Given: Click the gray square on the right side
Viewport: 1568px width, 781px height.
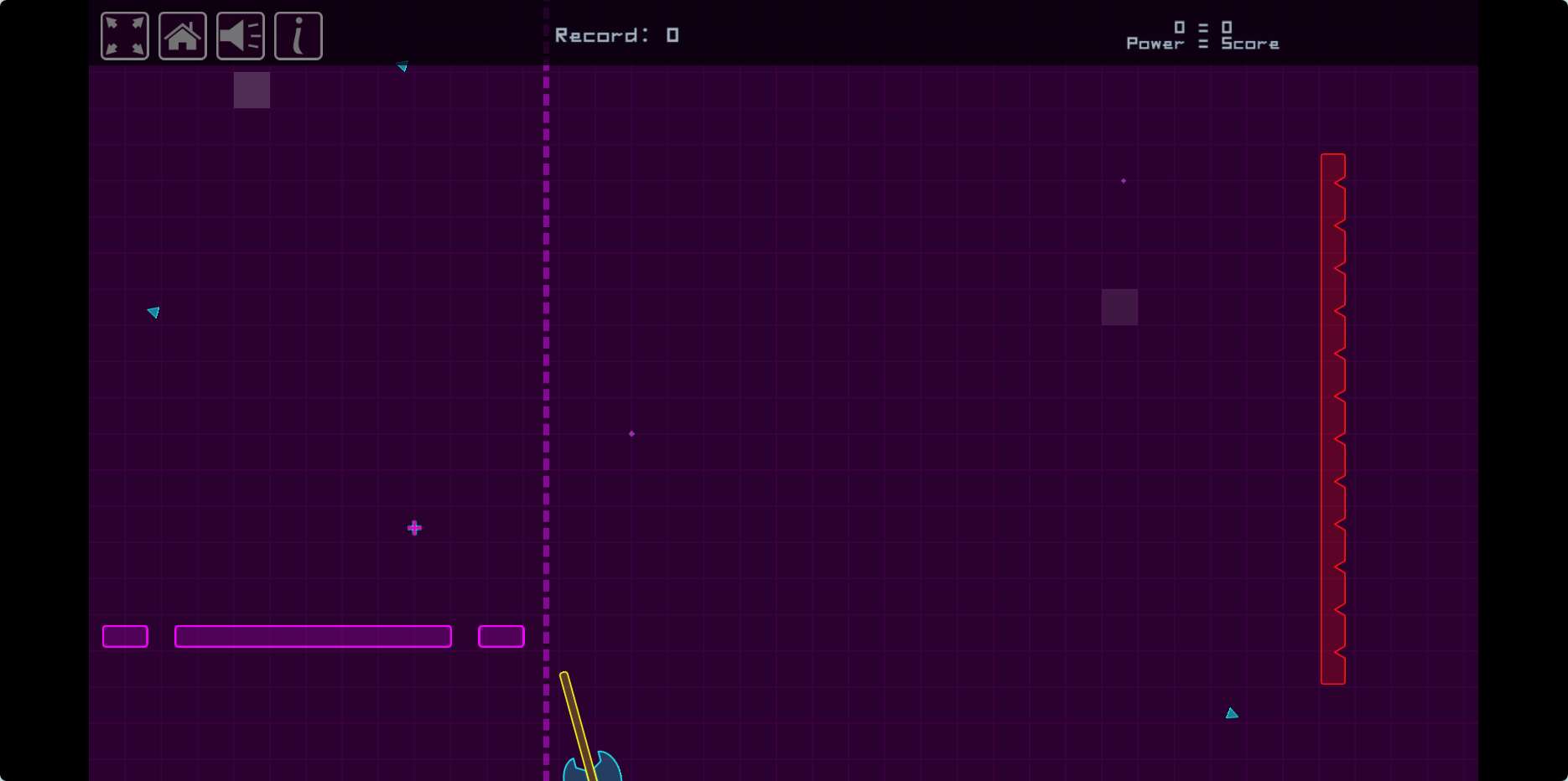Looking at the screenshot, I should [1119, 307].
